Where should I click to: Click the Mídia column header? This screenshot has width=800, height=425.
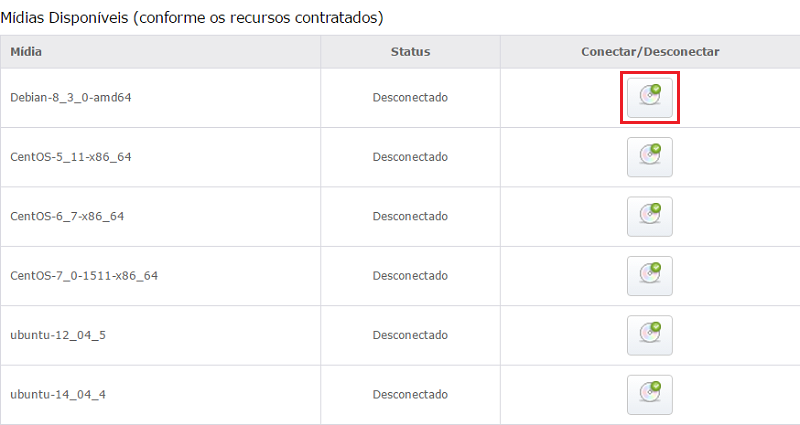tap(26, 52)
